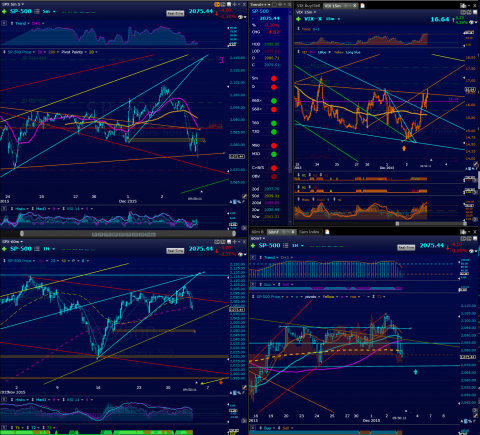This screenshot has height=435, width=480.
Task: Switch to the Gann Index tab
Action: [x=309, y=232]
